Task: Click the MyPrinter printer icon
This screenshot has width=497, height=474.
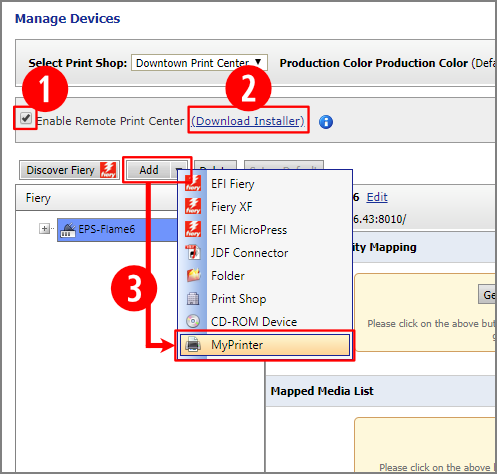Action: pos(193,344)
